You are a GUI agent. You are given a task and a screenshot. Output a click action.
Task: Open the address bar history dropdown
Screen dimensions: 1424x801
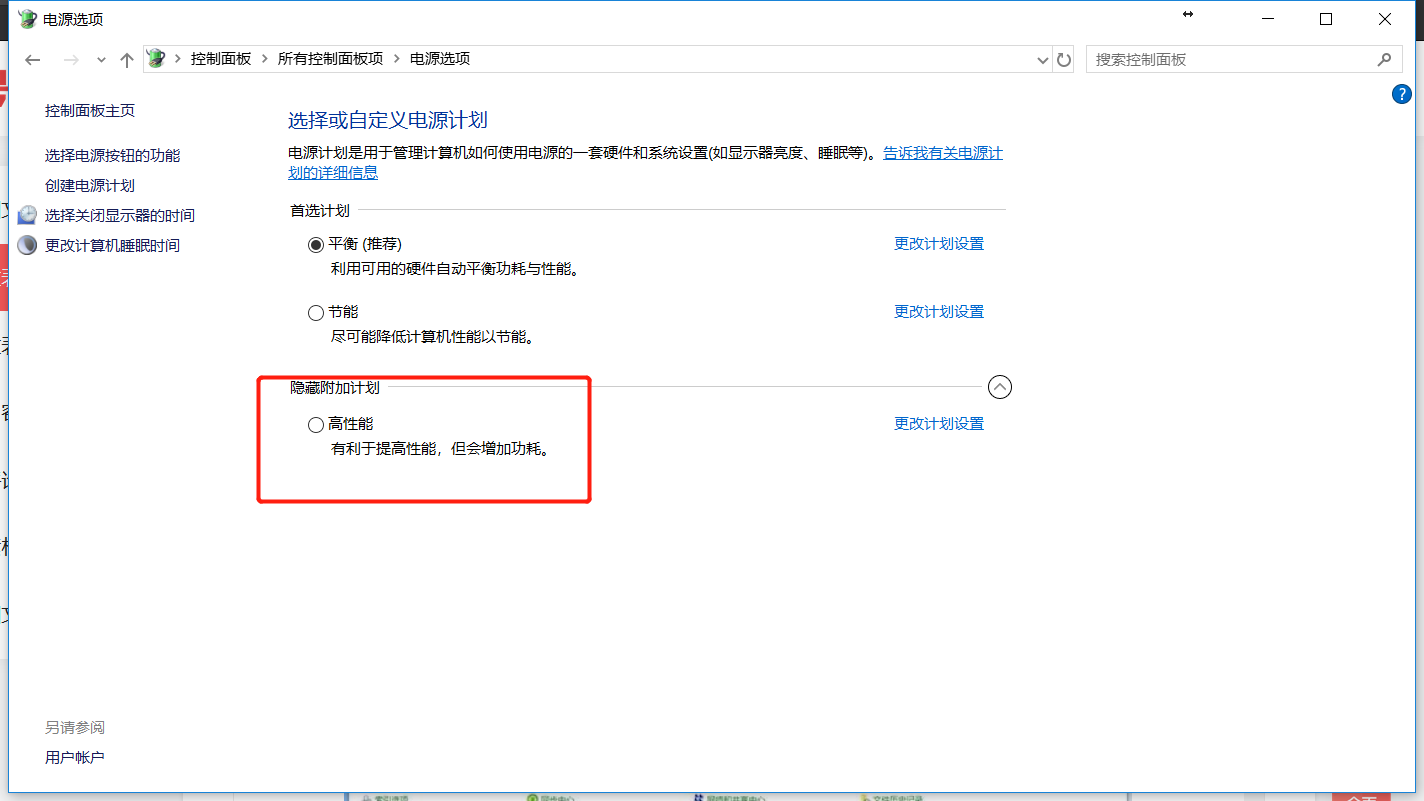click(x=1043, y=59)
